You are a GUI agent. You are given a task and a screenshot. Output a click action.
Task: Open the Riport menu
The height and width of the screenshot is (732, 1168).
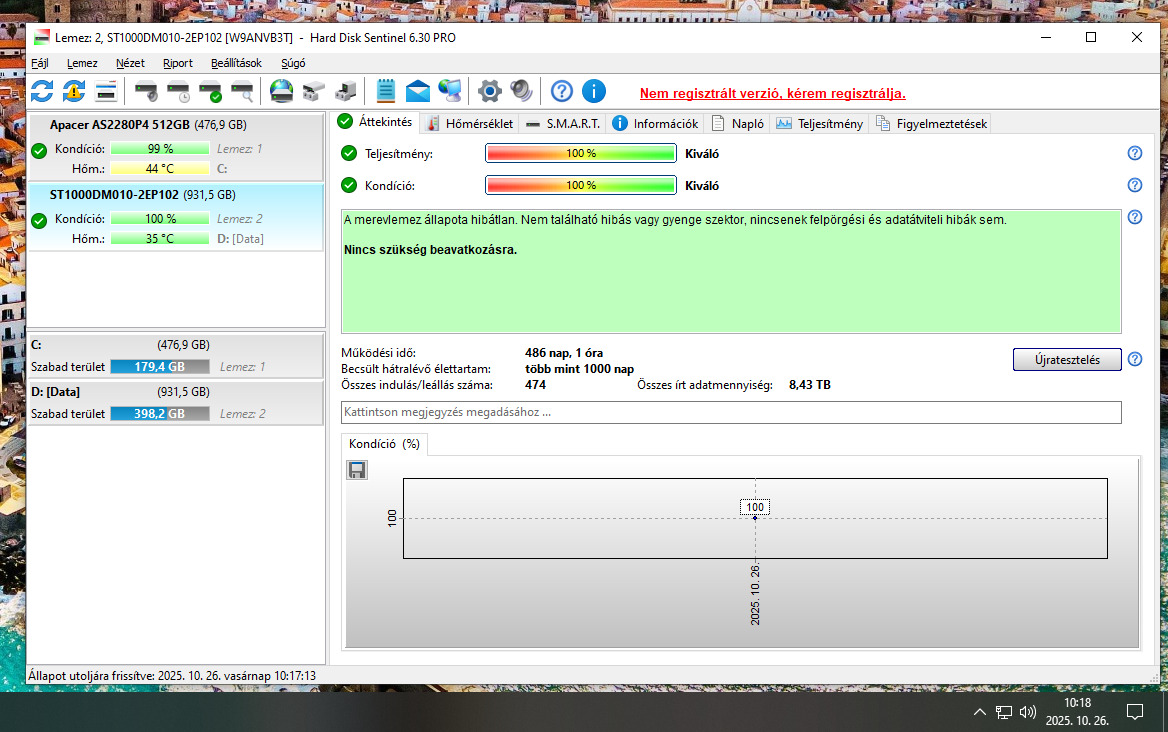pos(178,63)
